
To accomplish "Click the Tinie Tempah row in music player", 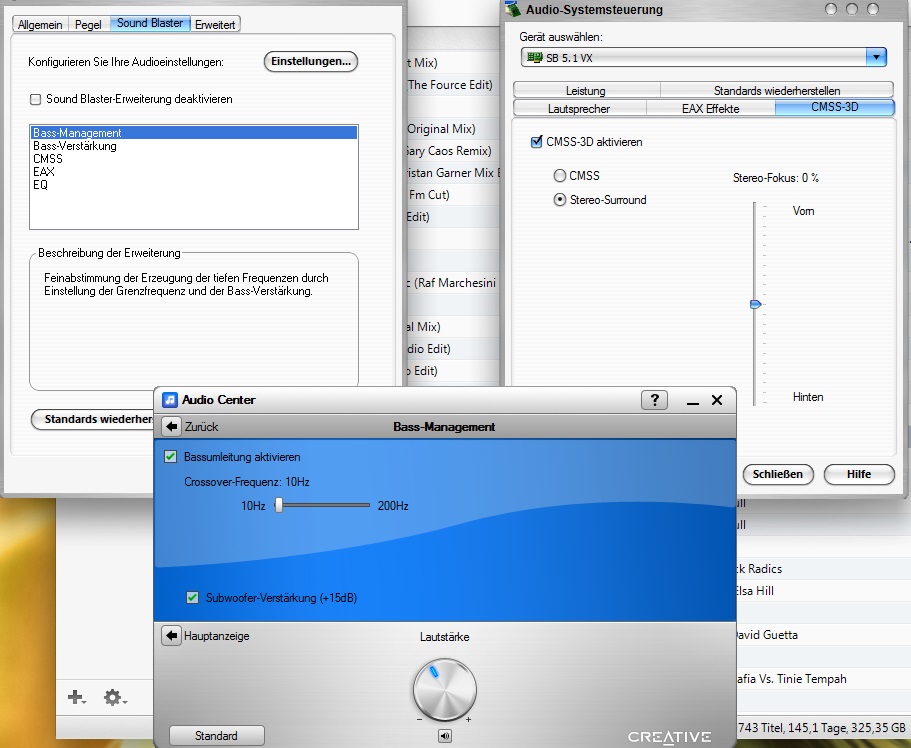I will pyautogui.click(x=823, y=679).
